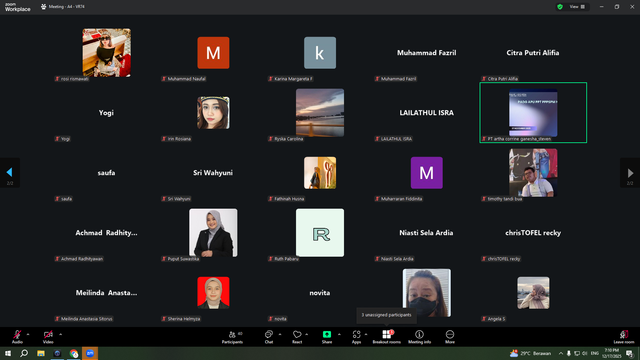Viewport: 640px width, 360px height.
Task: Click the Zoom Workplace logo
Action: 18,7
